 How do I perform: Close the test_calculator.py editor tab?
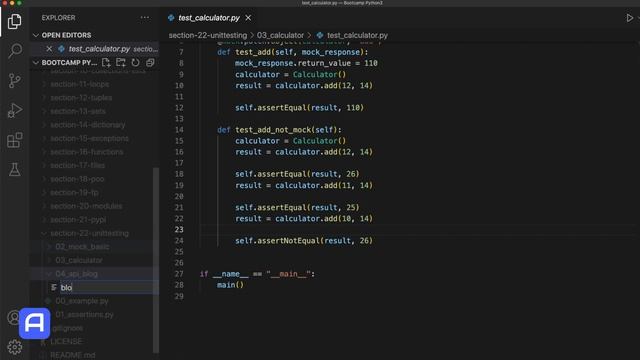click(248, 18)
